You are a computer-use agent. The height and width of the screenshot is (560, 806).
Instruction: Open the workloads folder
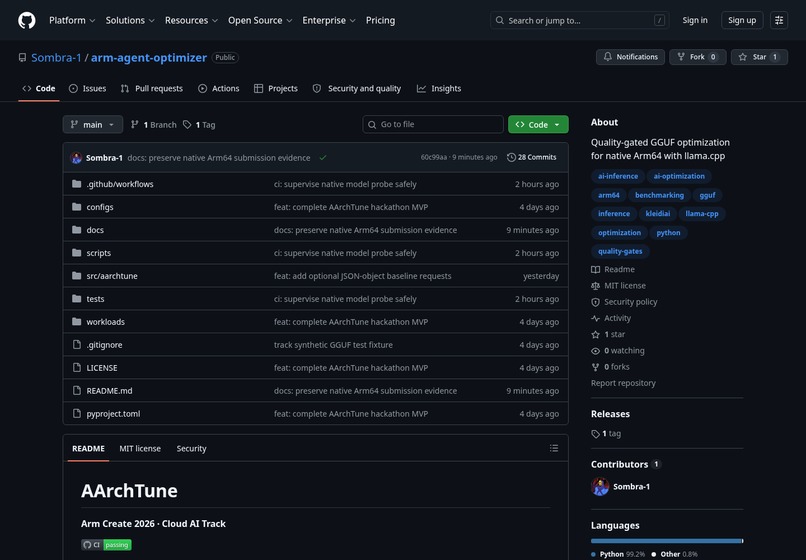pos(105,322)
